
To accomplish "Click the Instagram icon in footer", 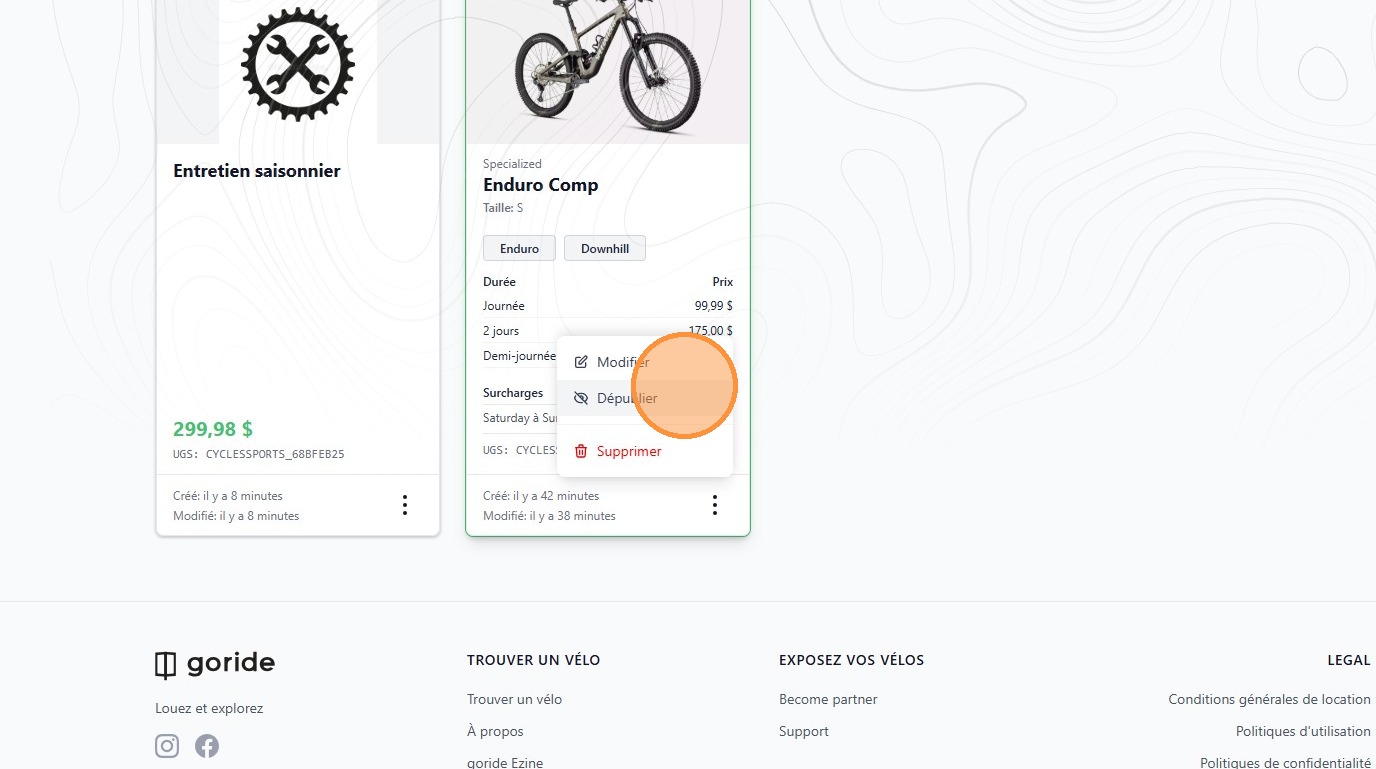I will pyautogui.click(x=167, y=746).
